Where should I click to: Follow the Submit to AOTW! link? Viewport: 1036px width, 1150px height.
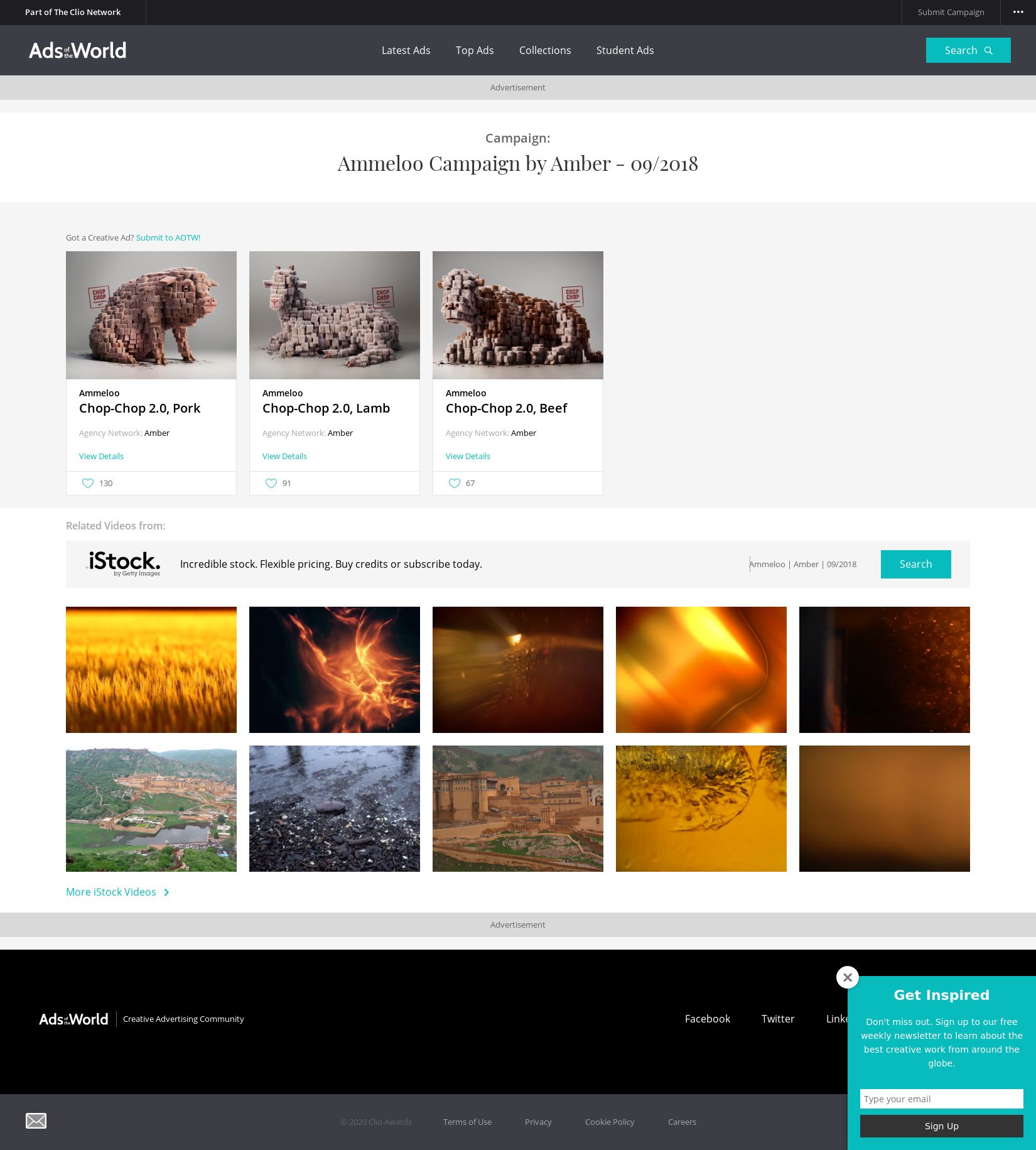(168, 237)
